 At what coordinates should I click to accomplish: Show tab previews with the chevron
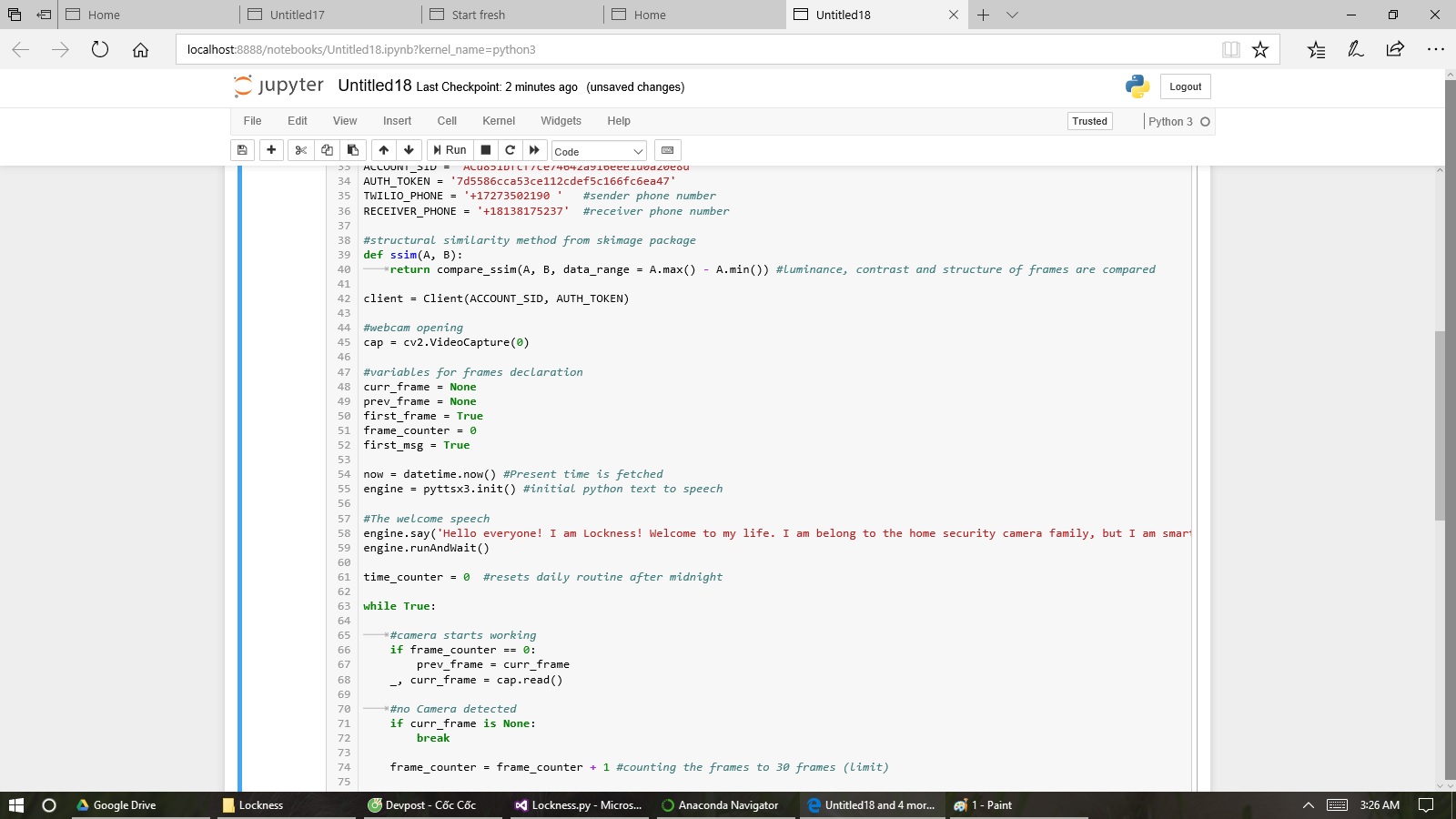click(x=1012, y=15)
